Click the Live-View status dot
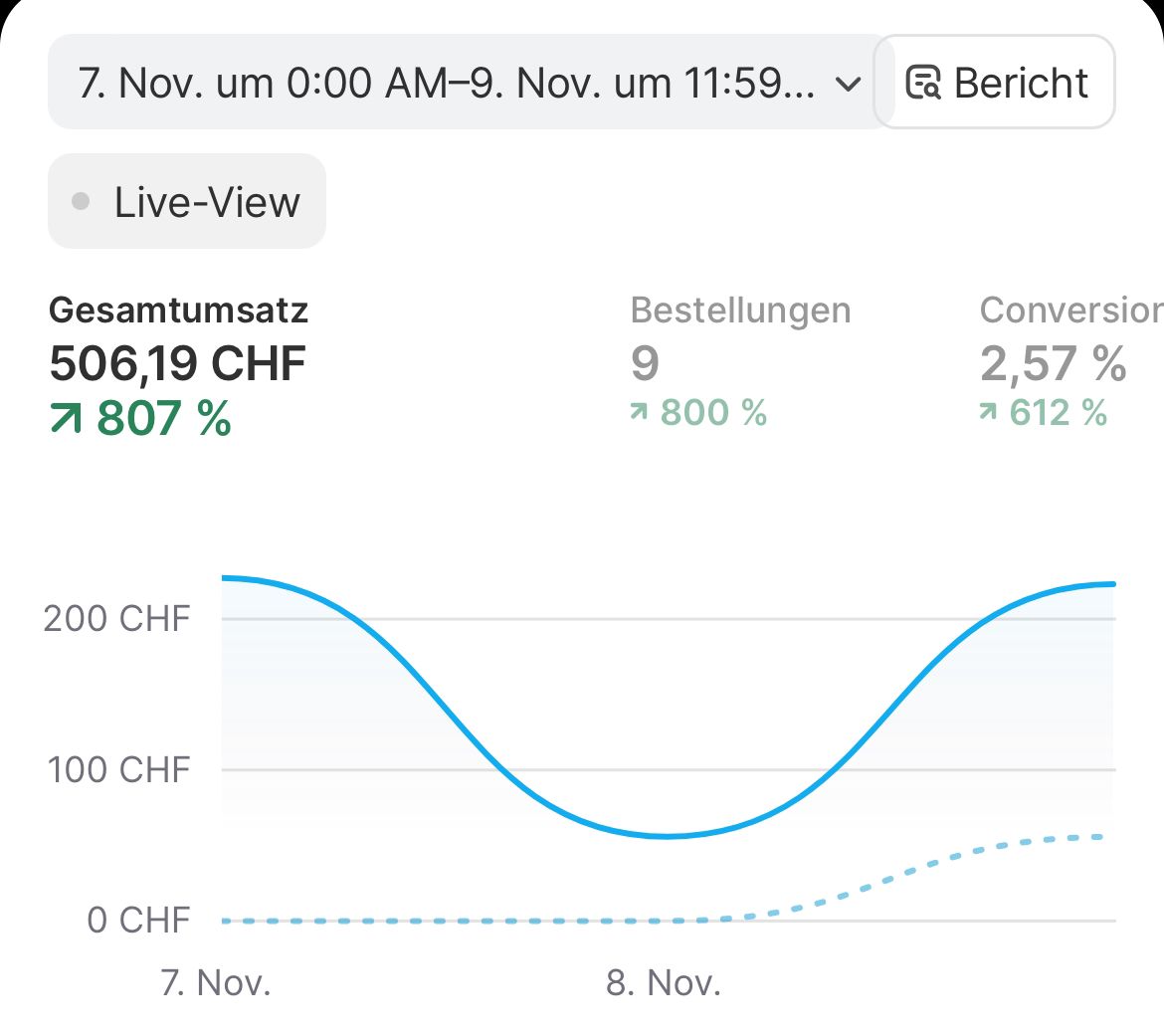 pos(82,202)
